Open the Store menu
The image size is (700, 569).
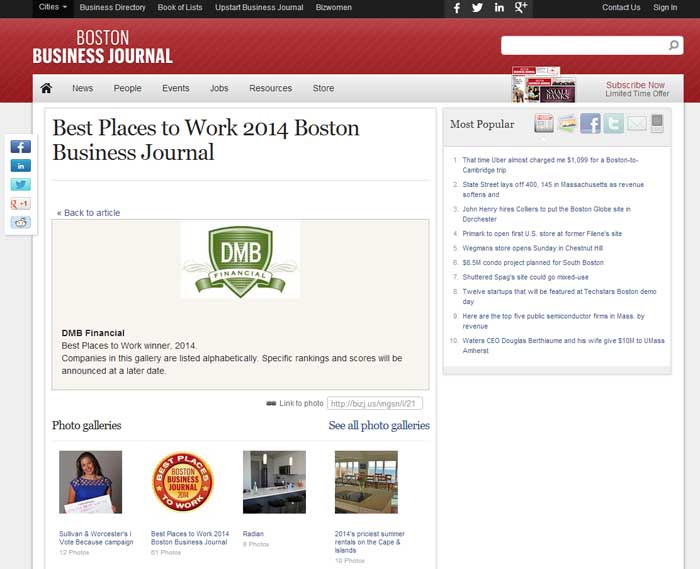tap(323, 88)
